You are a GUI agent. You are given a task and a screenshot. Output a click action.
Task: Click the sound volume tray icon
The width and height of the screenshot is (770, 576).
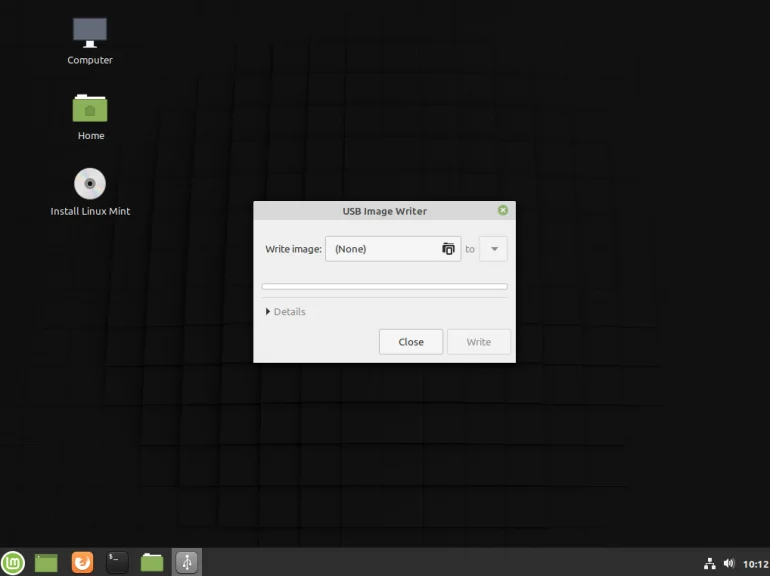(x=729, y=564)
